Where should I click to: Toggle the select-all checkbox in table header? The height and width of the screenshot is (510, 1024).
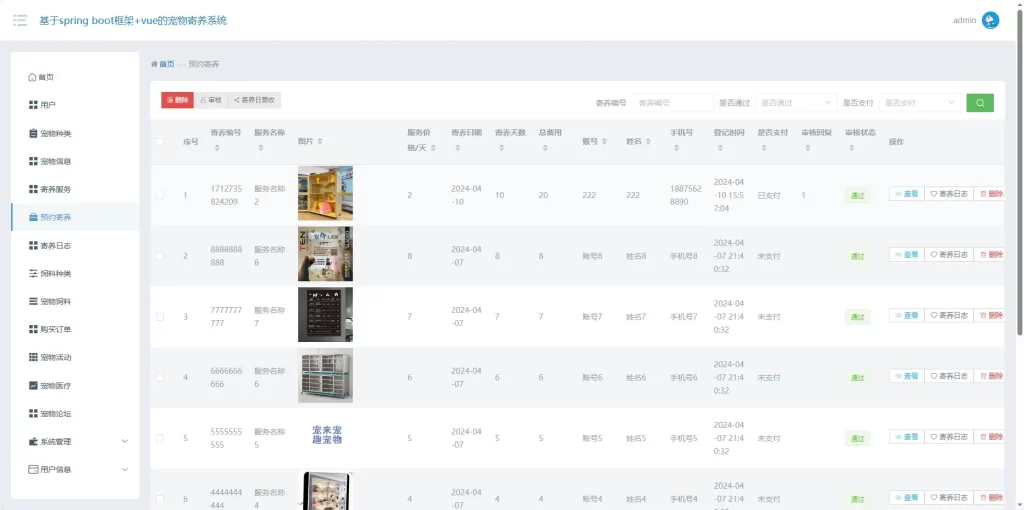[x=160, y=142]
